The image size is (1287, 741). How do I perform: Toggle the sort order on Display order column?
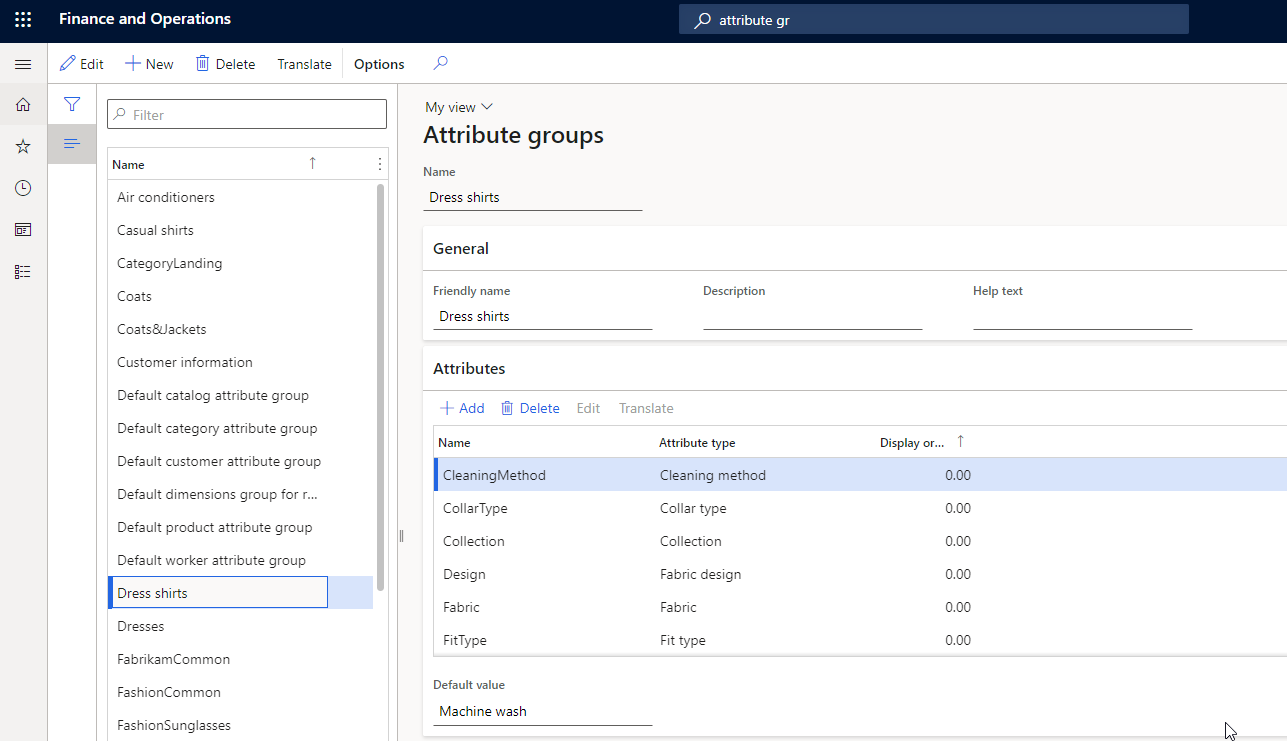point(913,442)
